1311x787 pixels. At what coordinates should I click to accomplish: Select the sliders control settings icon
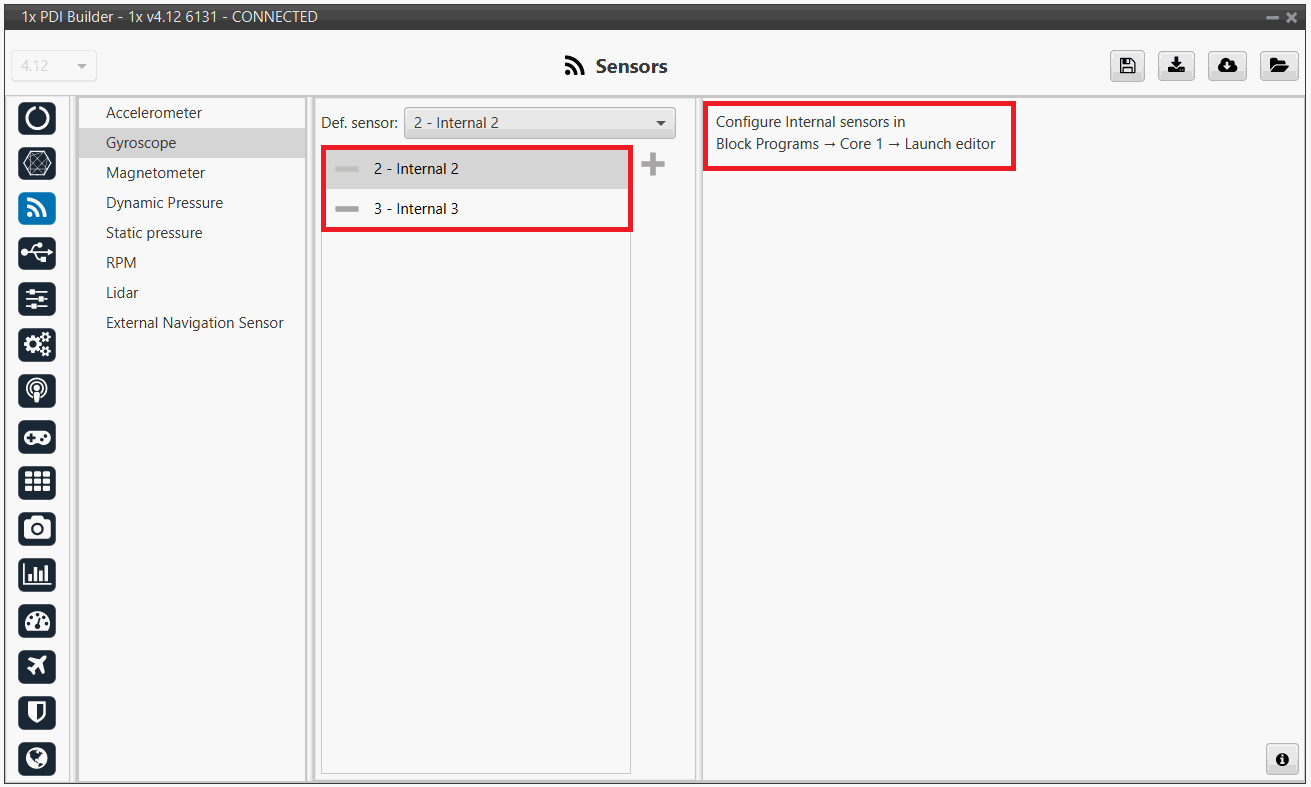pos(37,299)
